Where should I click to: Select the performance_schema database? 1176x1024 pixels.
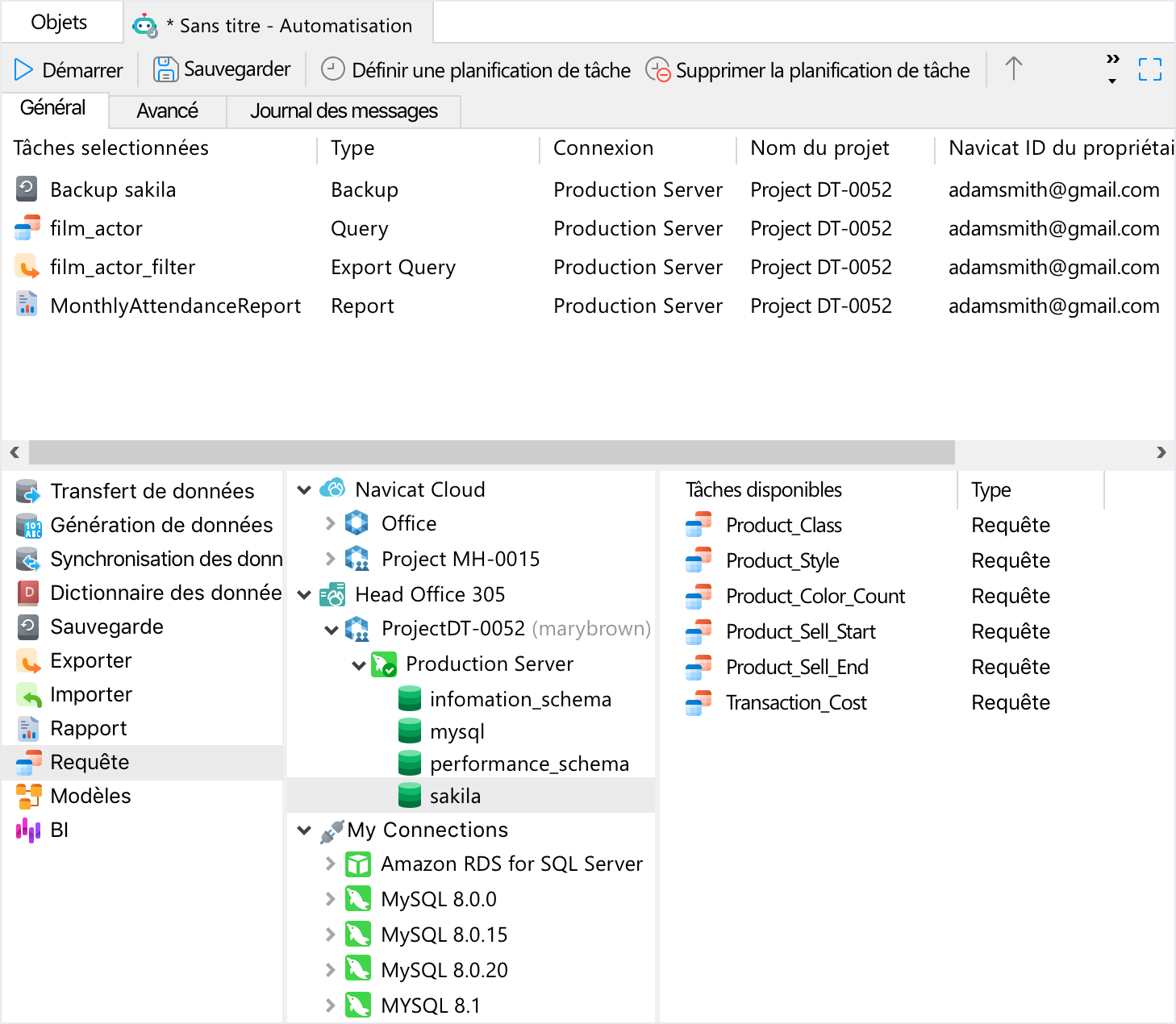point(528,764)
